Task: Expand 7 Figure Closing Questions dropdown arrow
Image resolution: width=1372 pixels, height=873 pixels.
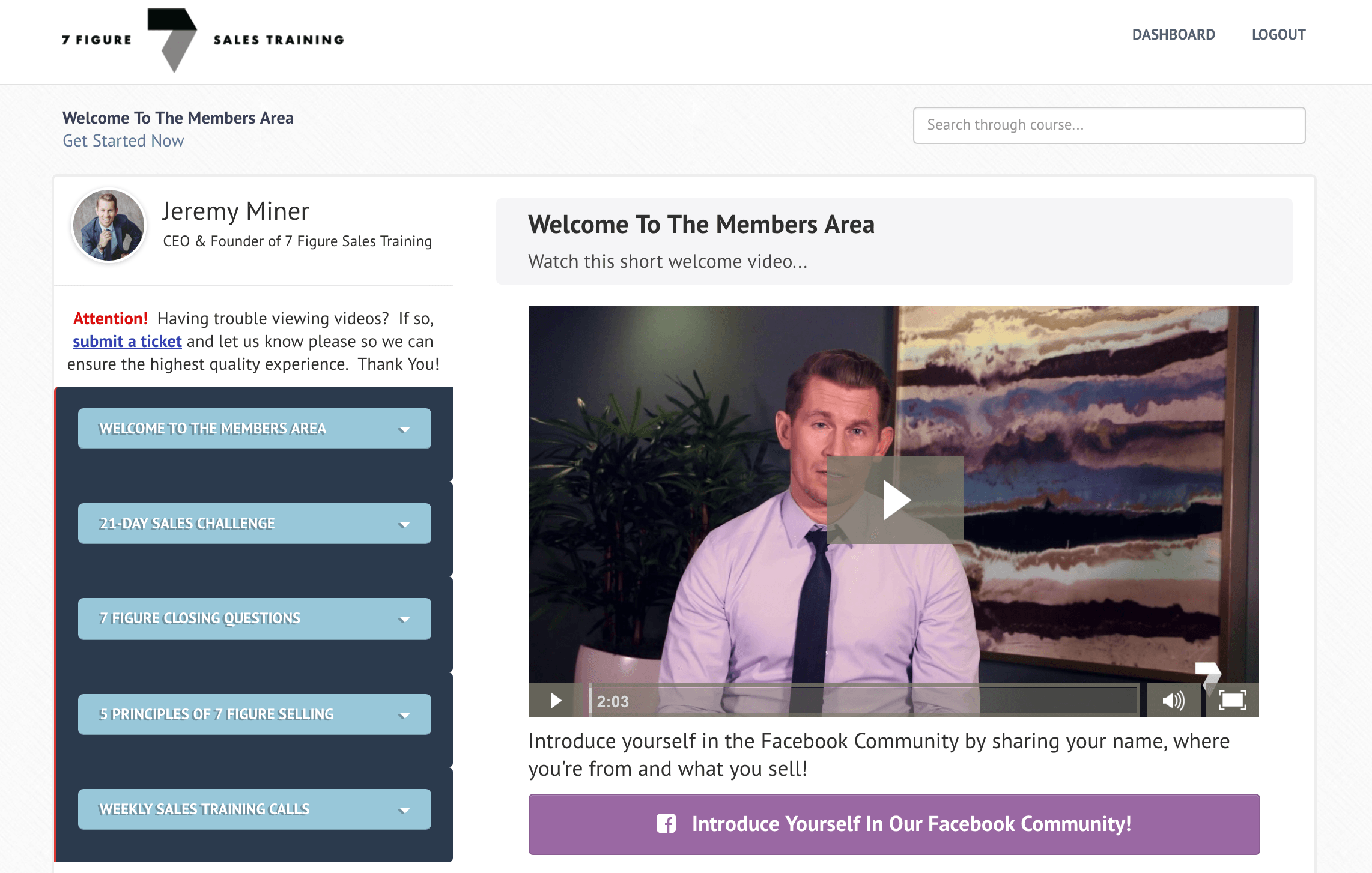Action: point(404,619)
